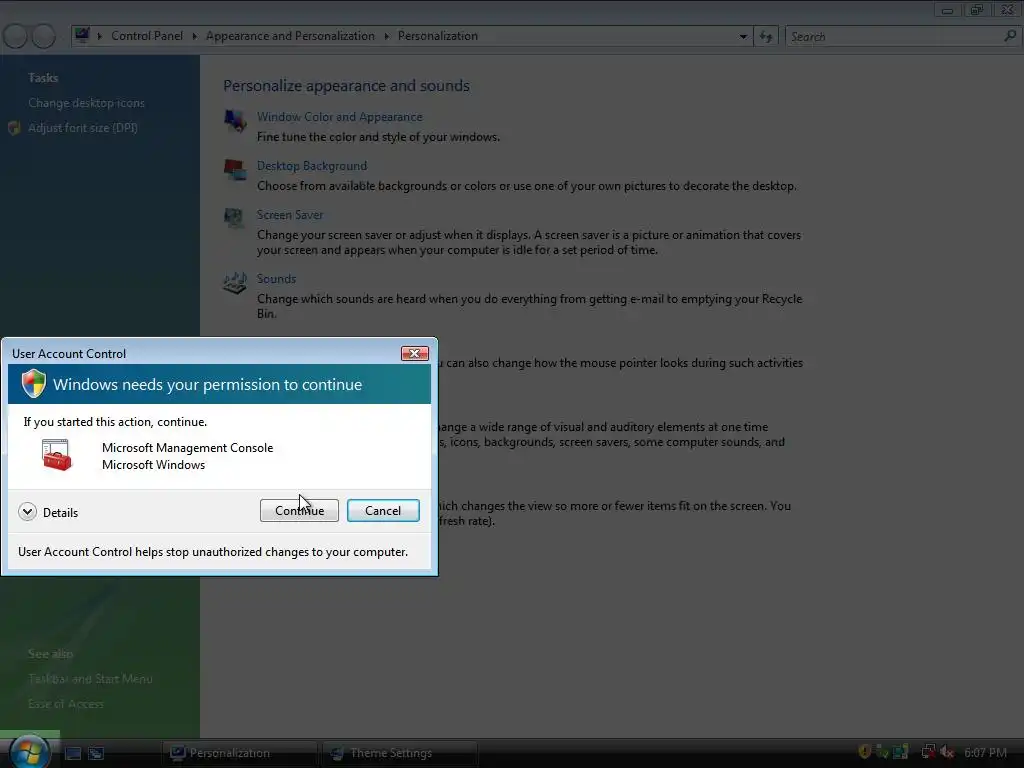Click Appearance and Personalization breadcrumb
The width and height of the screenshot is (1024, 768).
(290, 36)
